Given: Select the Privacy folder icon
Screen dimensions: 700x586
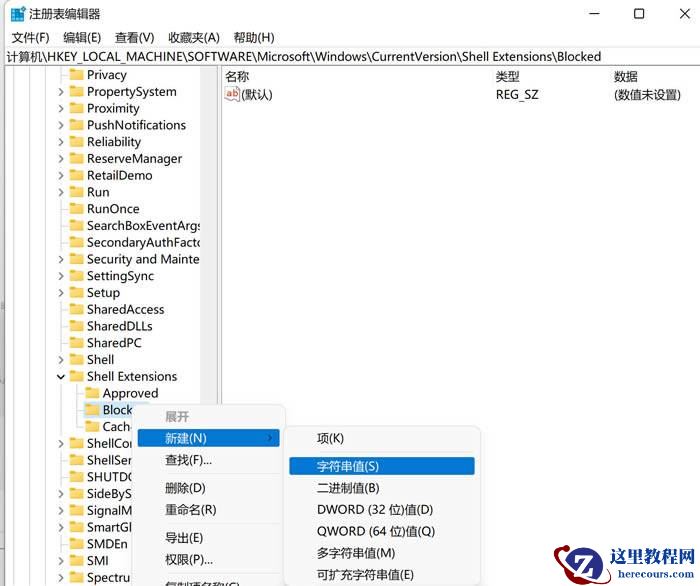Looking at the screenshot, I should (77, 75).
